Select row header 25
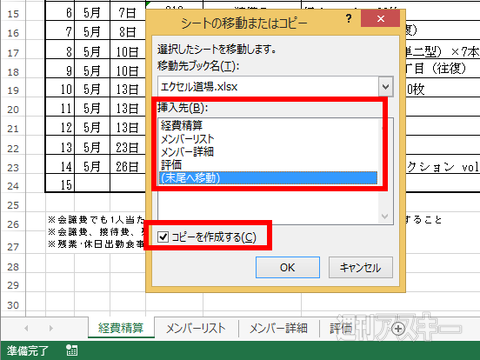This screenshot has width=480, height=360. (13, 205)
